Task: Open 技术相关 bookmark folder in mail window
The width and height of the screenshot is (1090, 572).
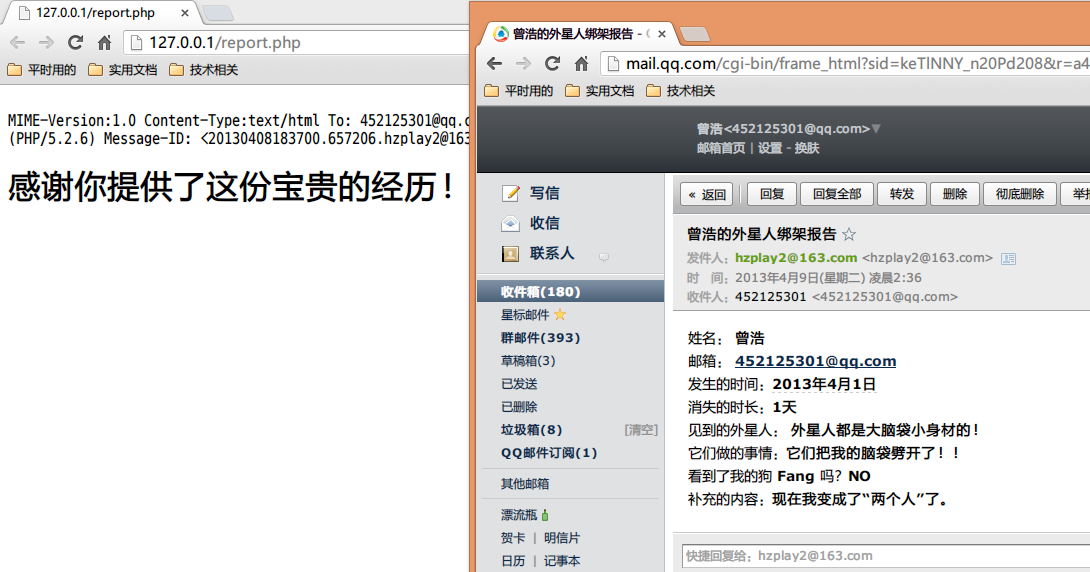Action: pos(681,91)
